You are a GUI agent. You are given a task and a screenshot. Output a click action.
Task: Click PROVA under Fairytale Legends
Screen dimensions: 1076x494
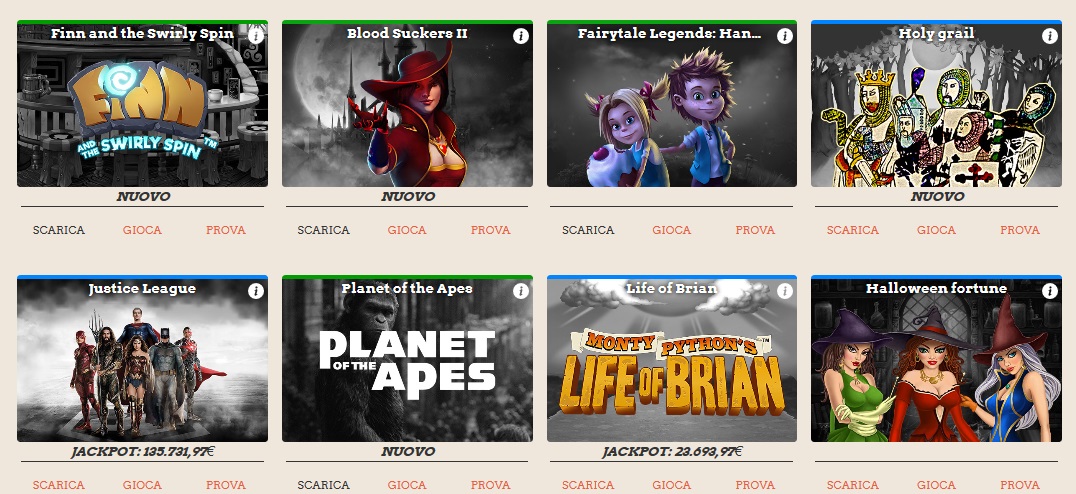tap(755, 230)
